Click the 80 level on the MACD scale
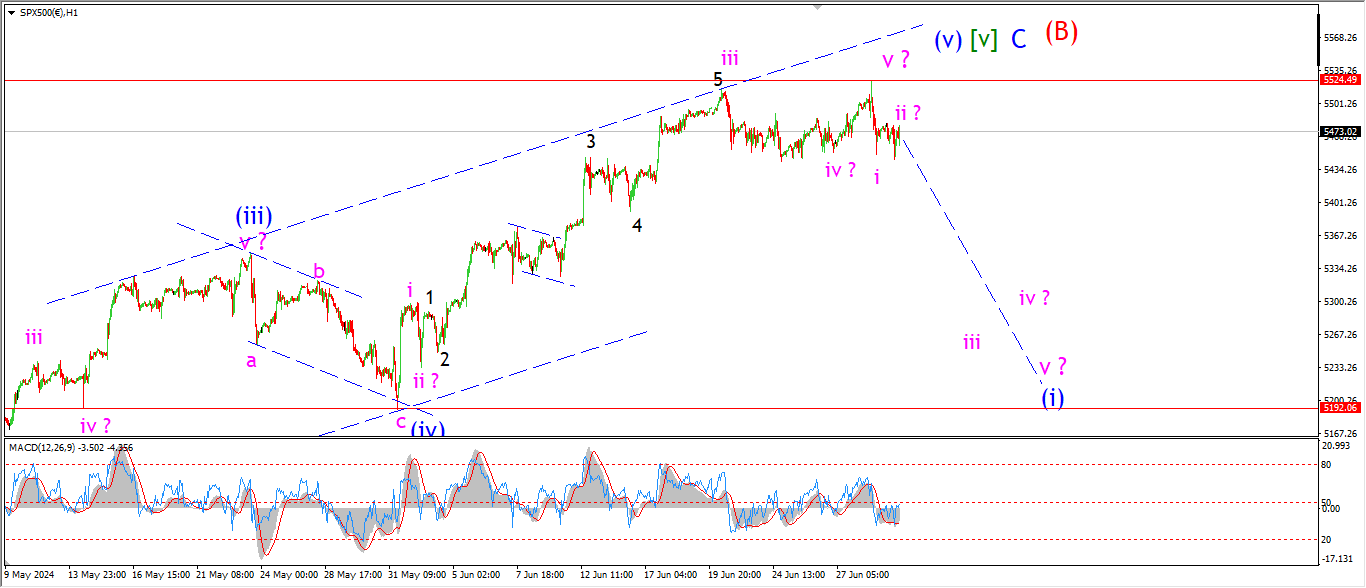The width and height of the screenshot is (1366, 588). click(1327, 465)
